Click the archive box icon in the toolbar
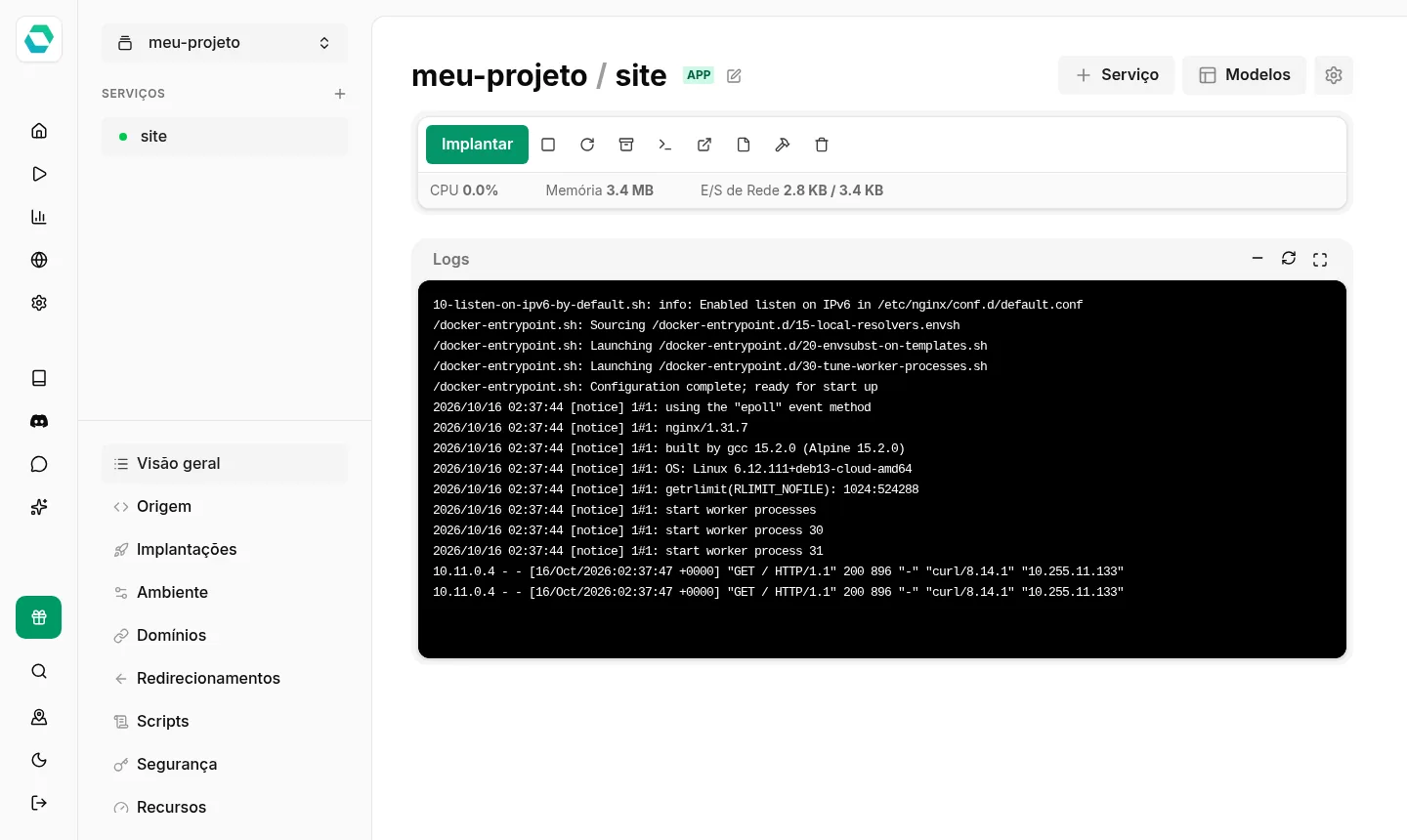The height and width of the screenshot is (840, 1407). click(x=626, y=145)
